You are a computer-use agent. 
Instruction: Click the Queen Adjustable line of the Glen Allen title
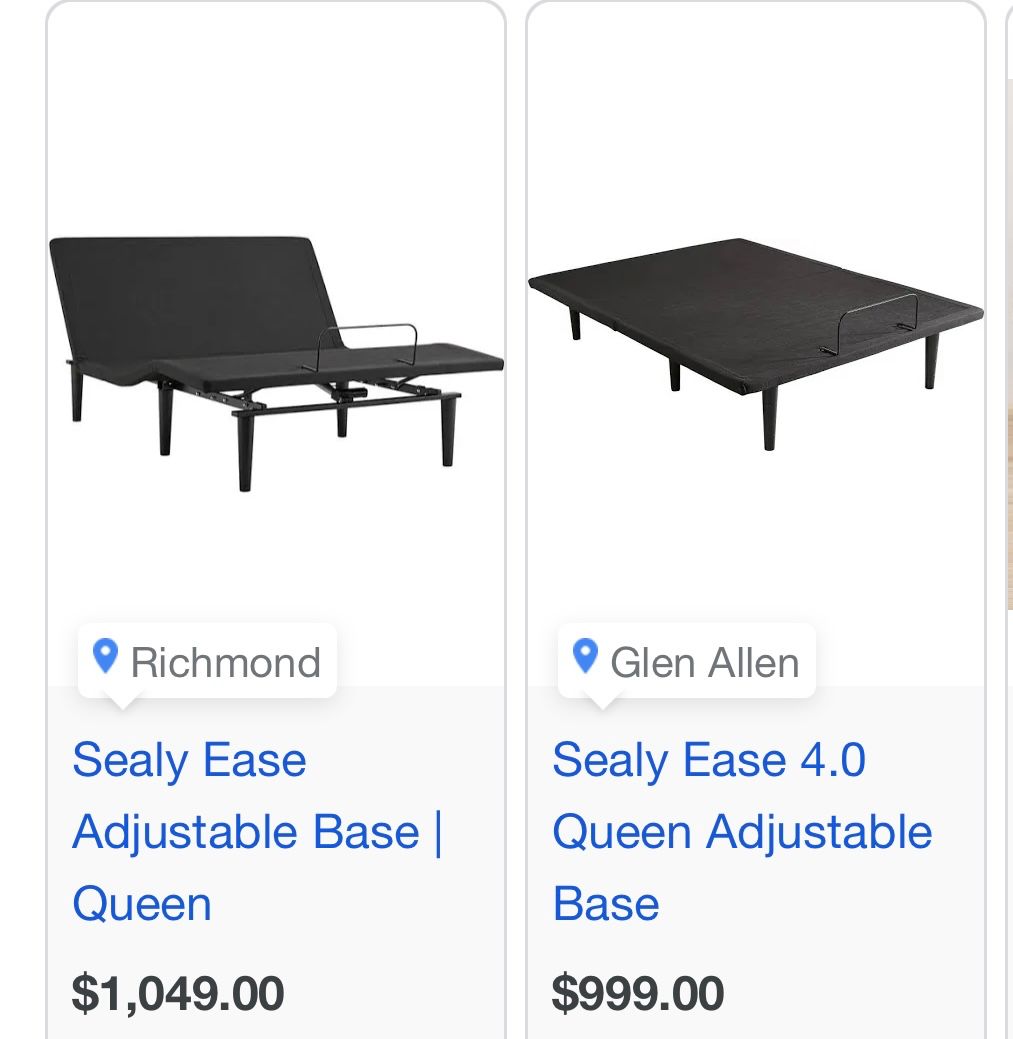point(741,832)
